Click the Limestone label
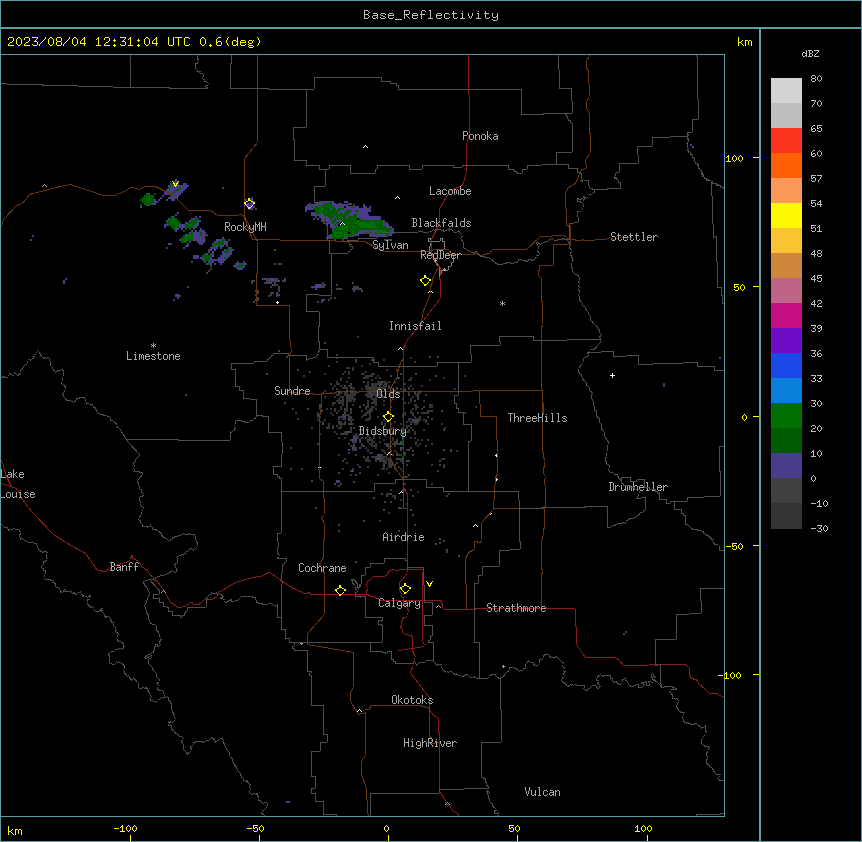862x842 pixels. coord(153,356)
